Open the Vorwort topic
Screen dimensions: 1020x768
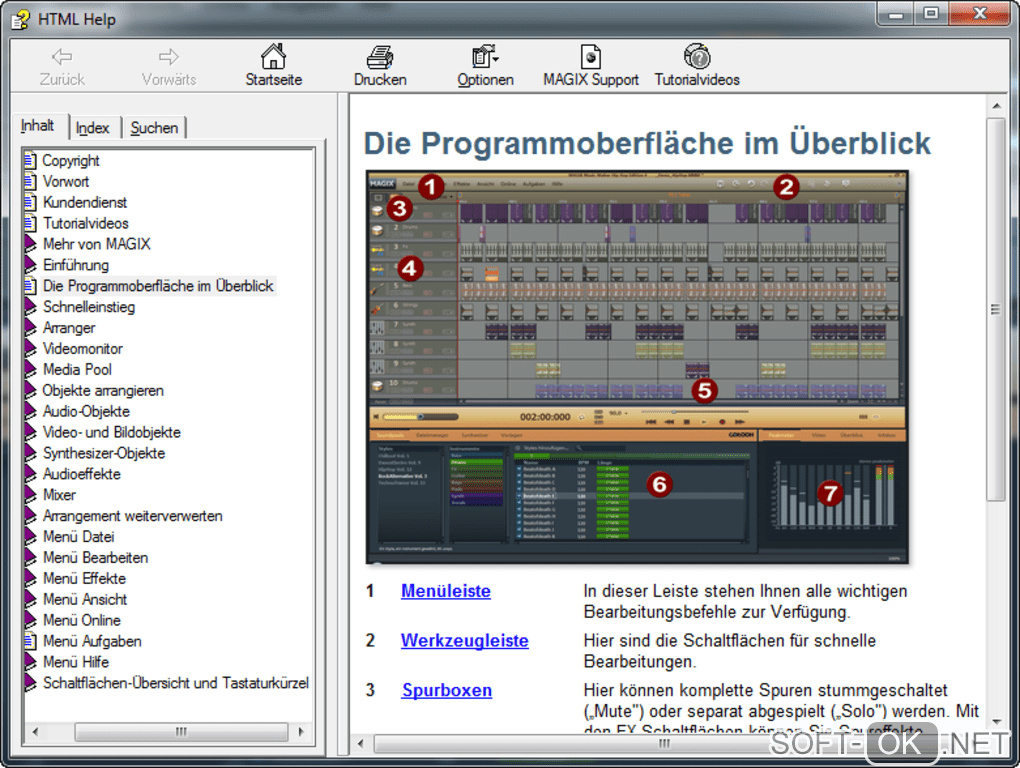tap(66, 181)
